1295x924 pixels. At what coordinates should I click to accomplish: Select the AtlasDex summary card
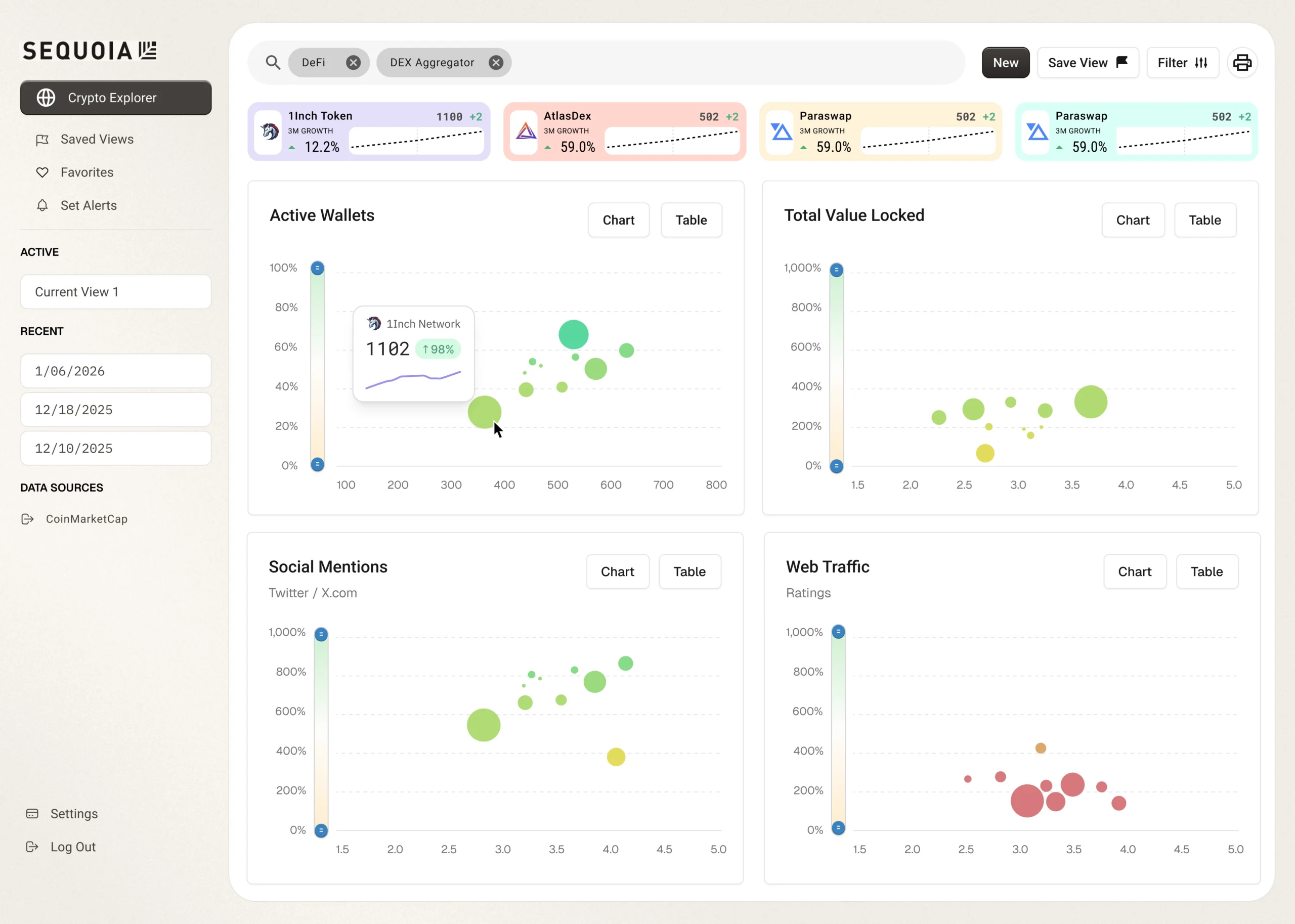point(624,132)
